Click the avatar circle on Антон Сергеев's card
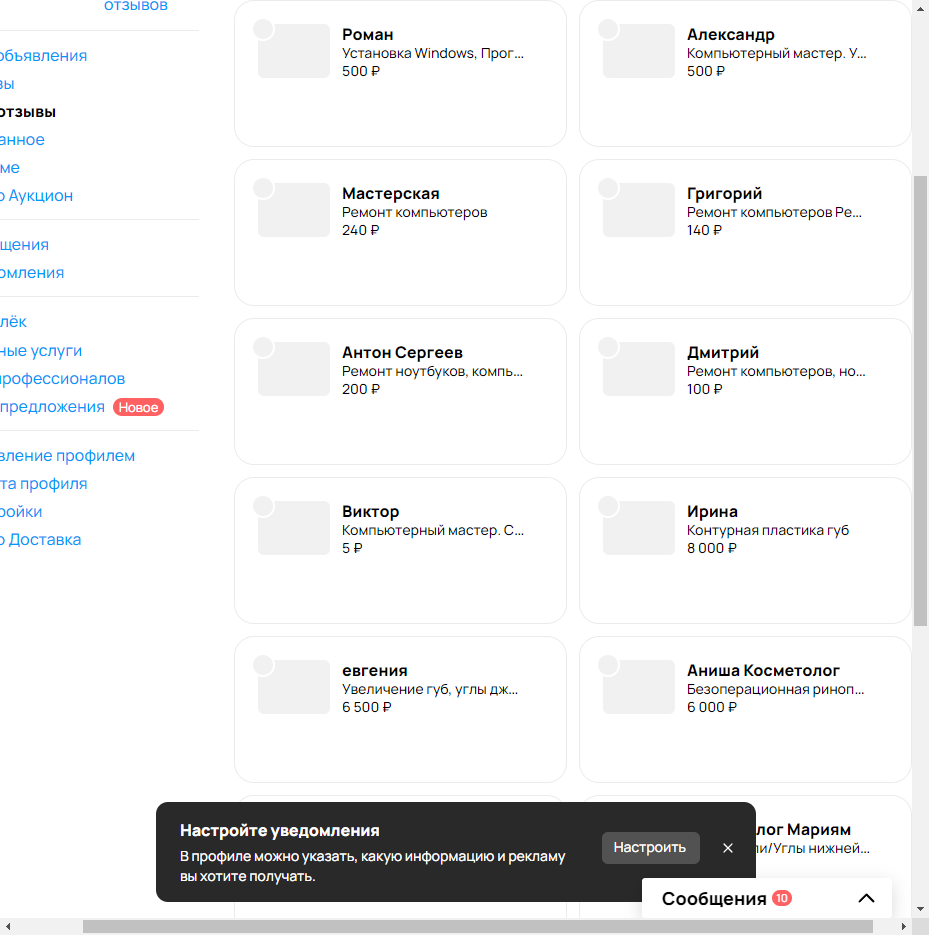The width and height of the screenshot is (929, 935). [x=264, y=347]
